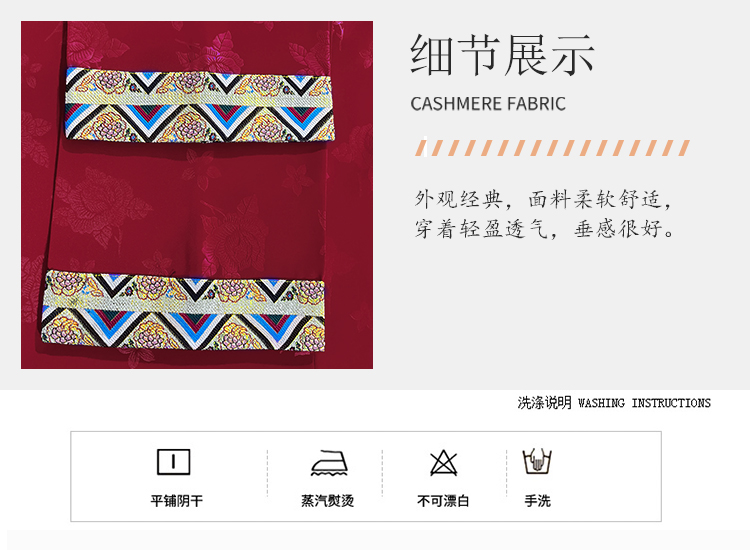The height and width of the screenshot is (550, 750).
Task: Click the dashed divider after flat dry
Action: (267, 473)
